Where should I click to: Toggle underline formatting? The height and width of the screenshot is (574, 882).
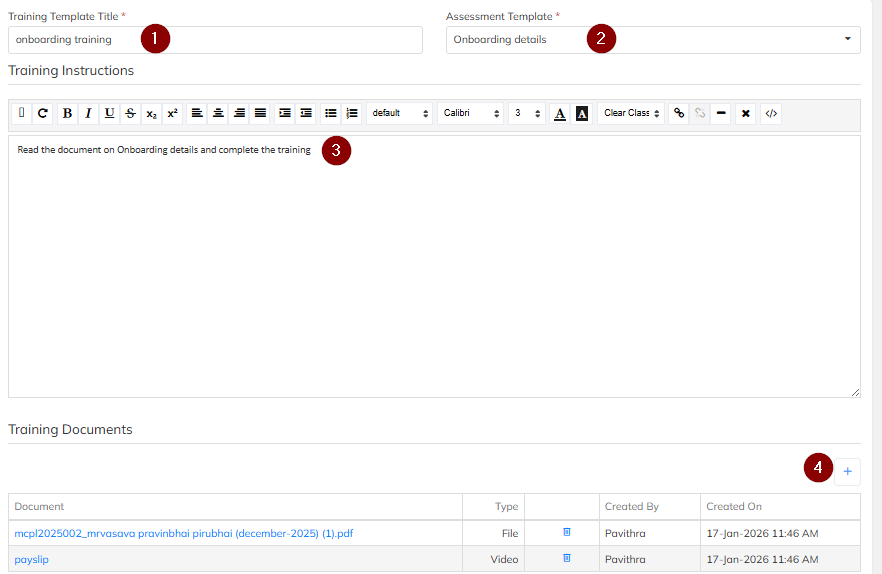pyautogui.click(x=109, y=113)
